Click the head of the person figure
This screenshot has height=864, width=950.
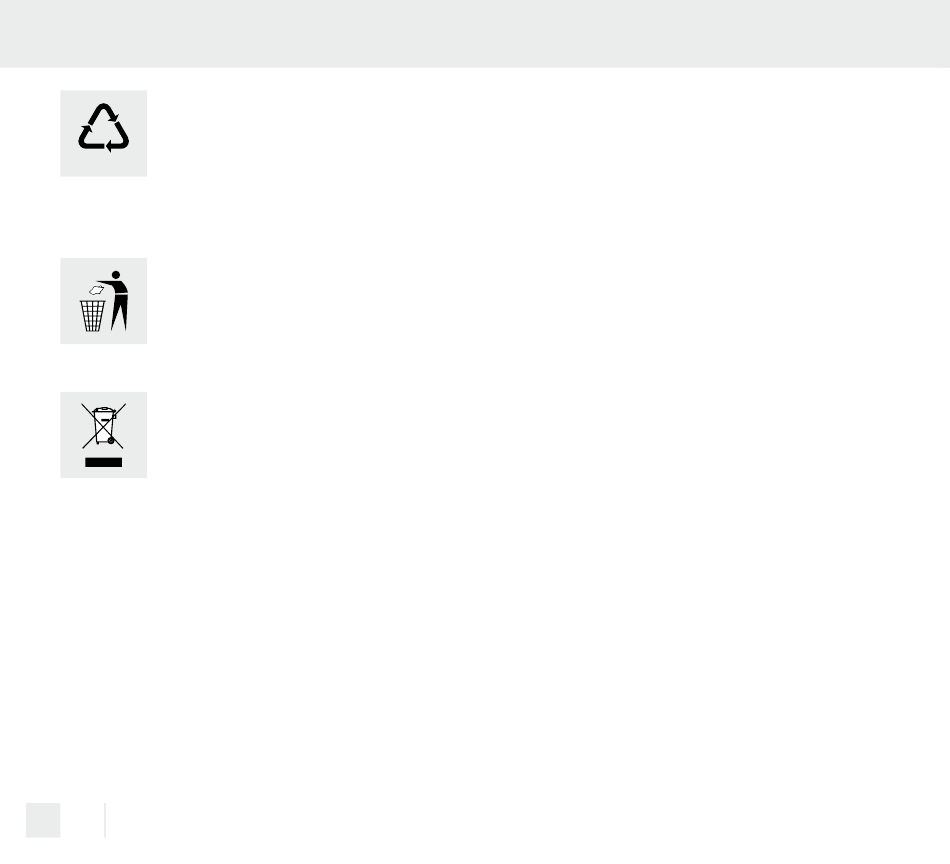[x=116, y=275]
